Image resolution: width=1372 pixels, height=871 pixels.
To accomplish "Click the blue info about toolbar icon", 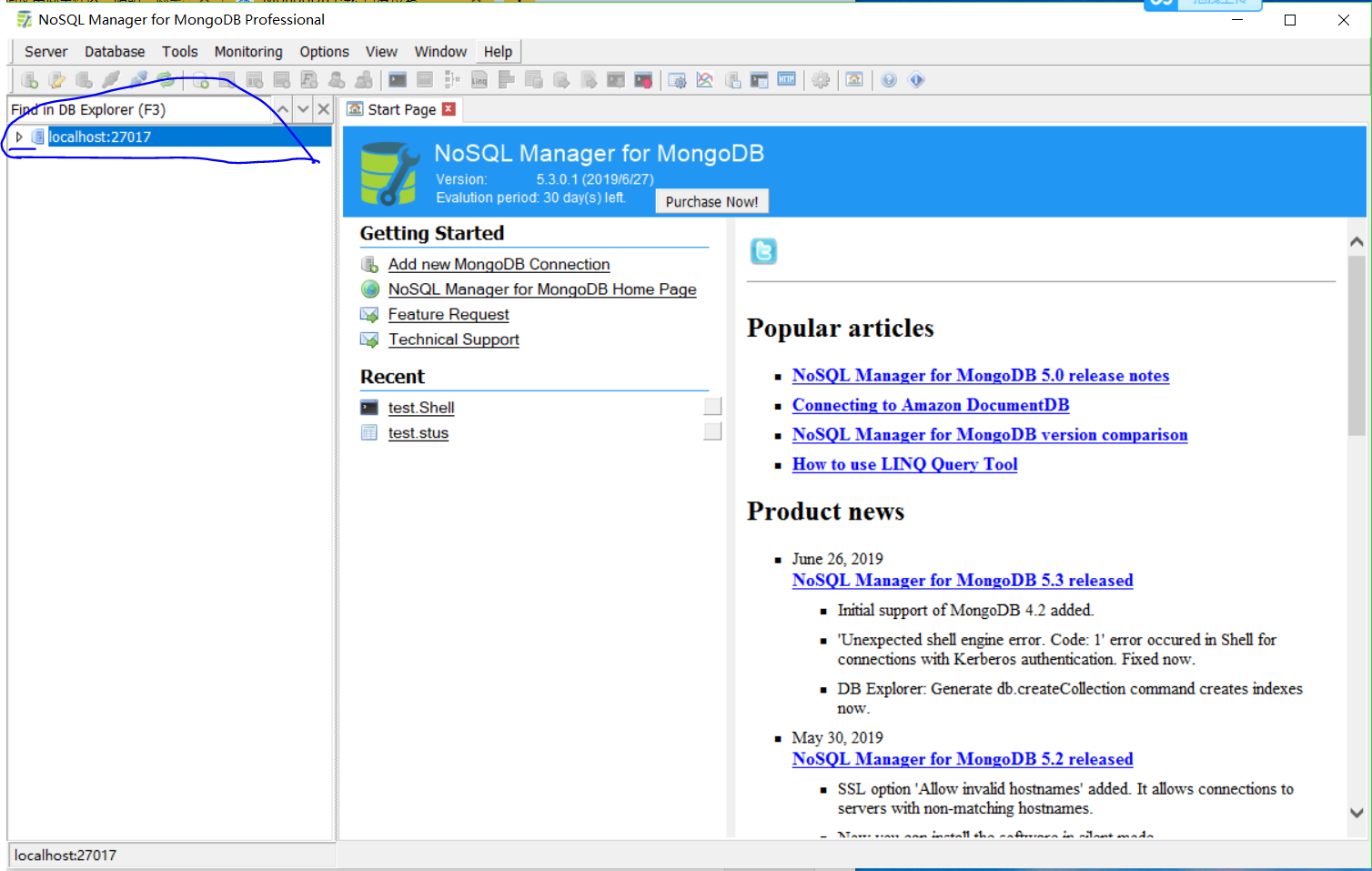I will [916, 80].
